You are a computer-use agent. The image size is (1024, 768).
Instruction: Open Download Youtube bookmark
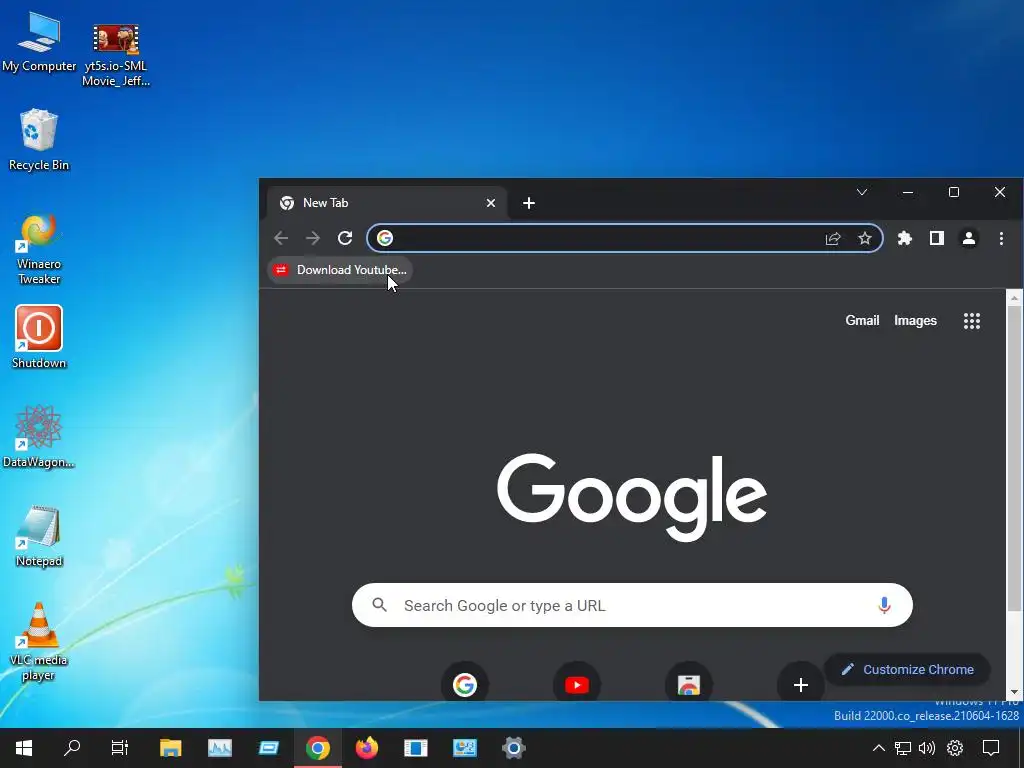[340, 270]
